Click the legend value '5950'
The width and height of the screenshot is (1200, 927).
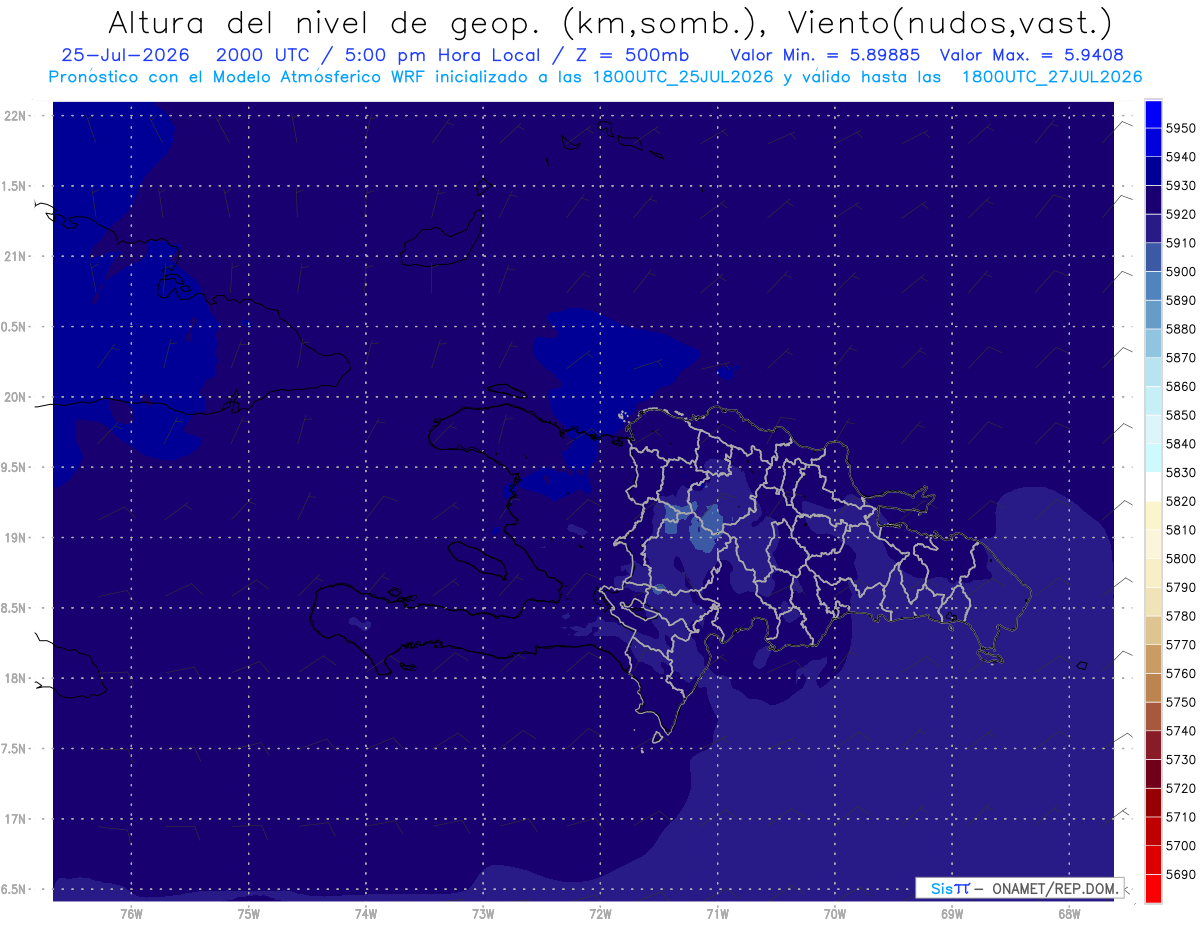[1181, 128]
